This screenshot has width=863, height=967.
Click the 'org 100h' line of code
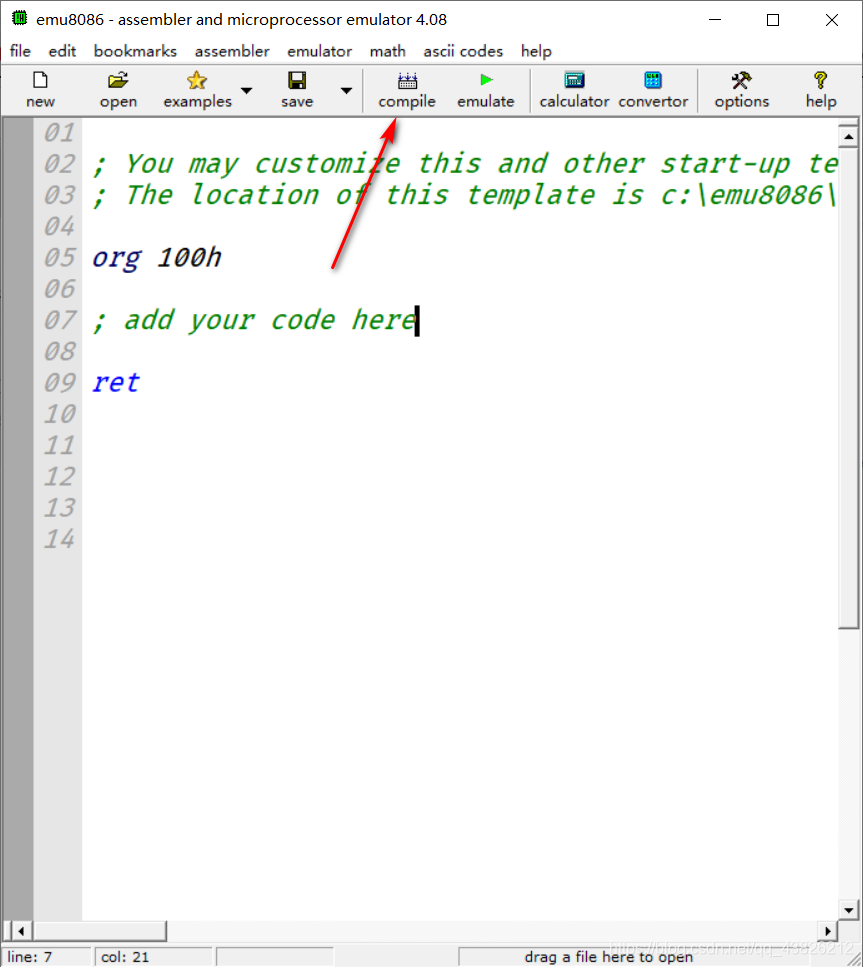tap(157, 257)
